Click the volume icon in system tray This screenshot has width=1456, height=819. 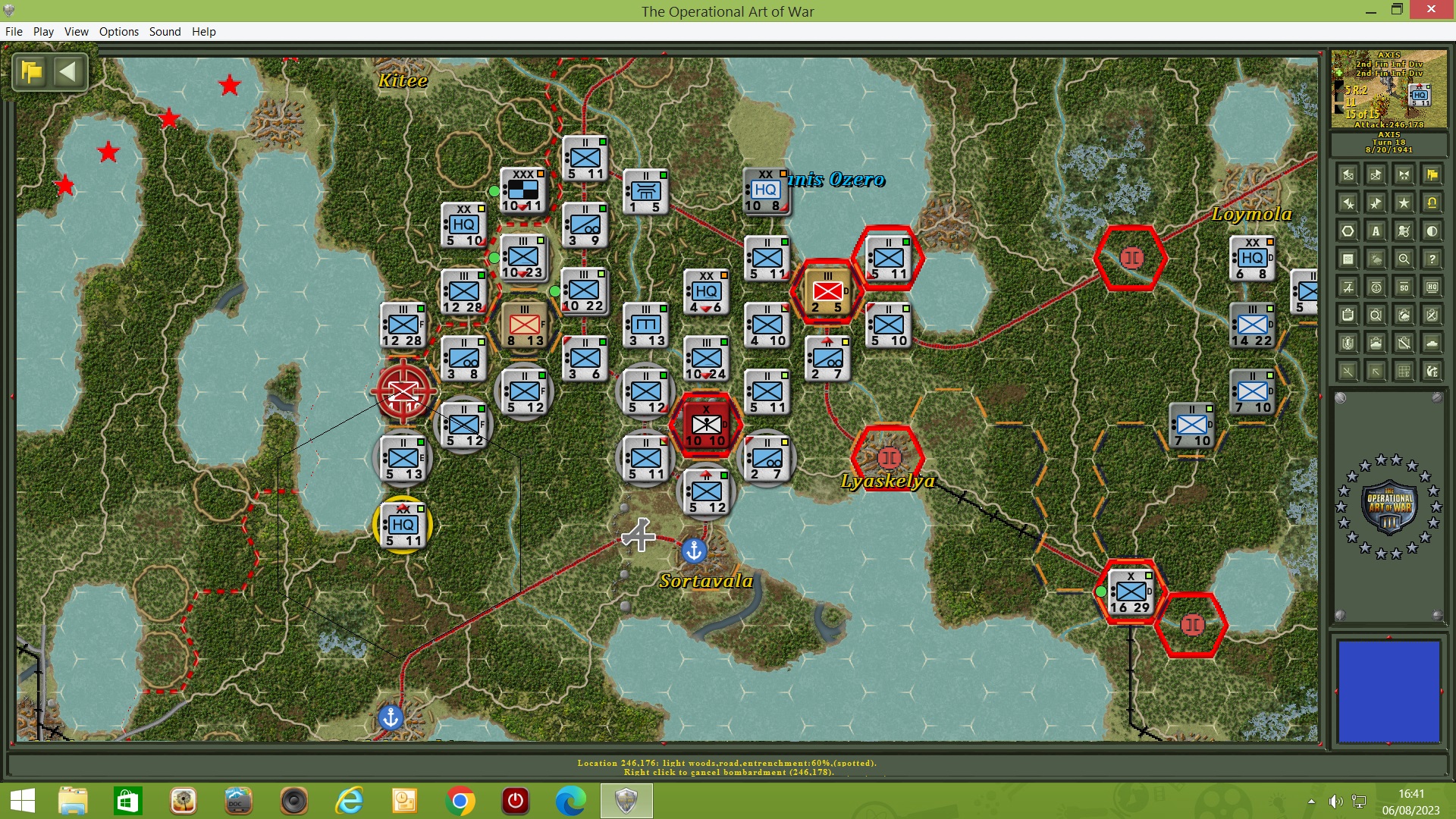coord(1335,802)
